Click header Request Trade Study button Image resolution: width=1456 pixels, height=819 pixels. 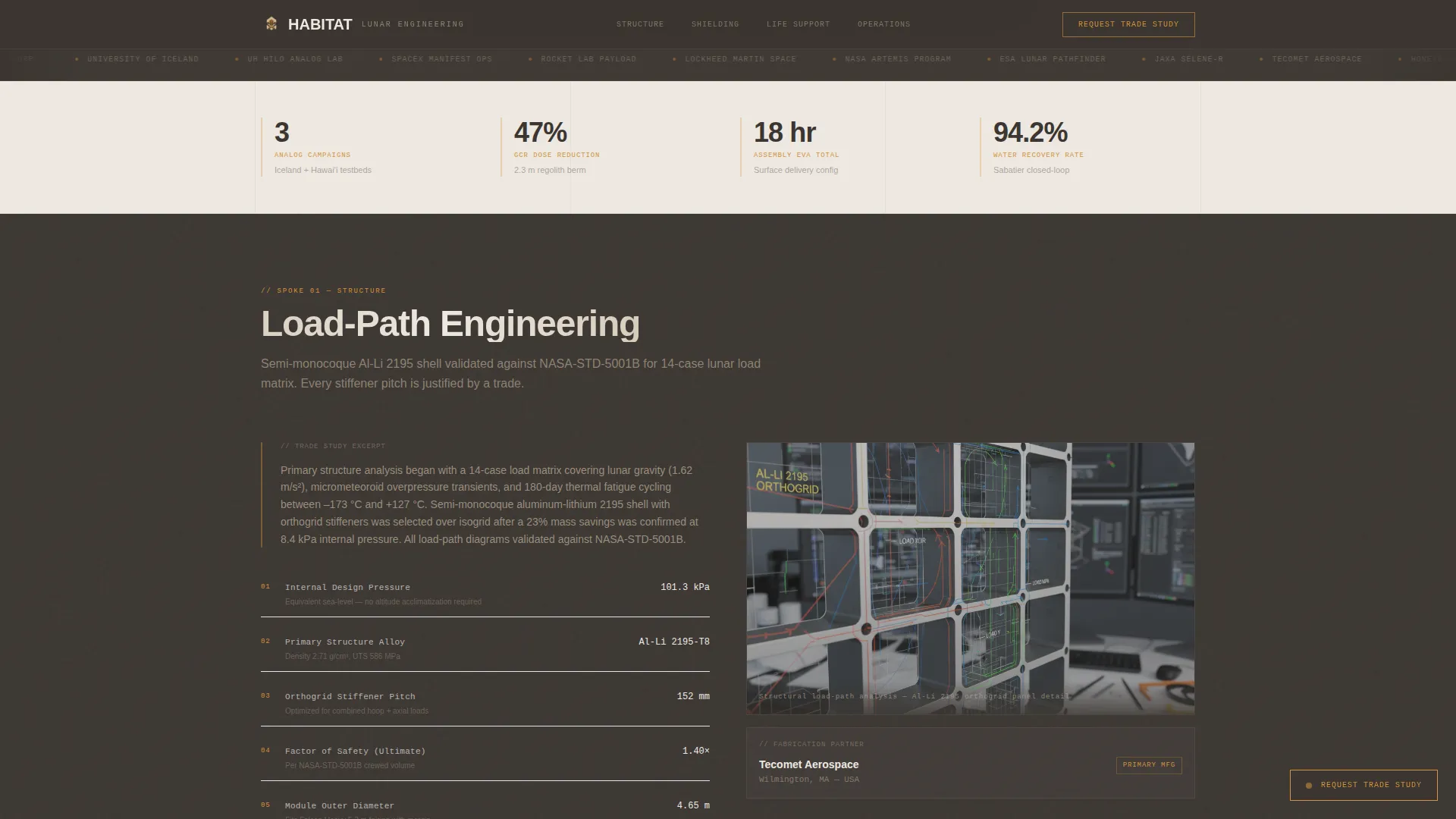[x=1128, y=24]
